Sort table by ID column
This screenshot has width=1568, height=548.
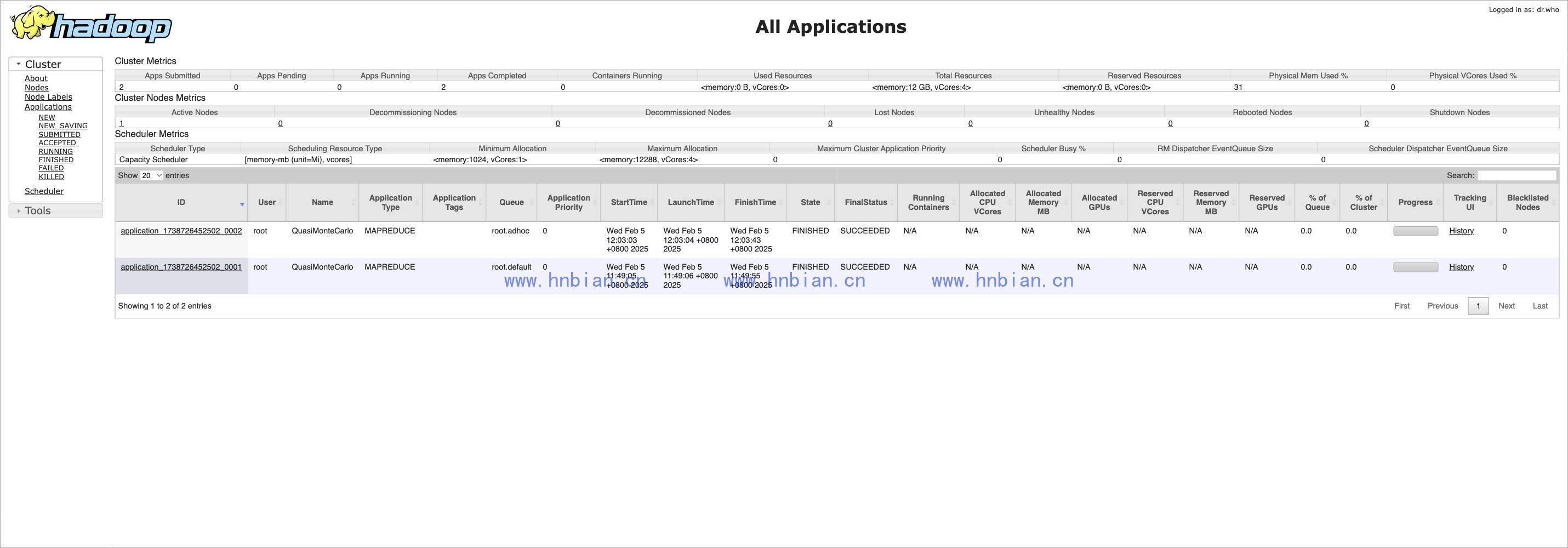point(181,202)
